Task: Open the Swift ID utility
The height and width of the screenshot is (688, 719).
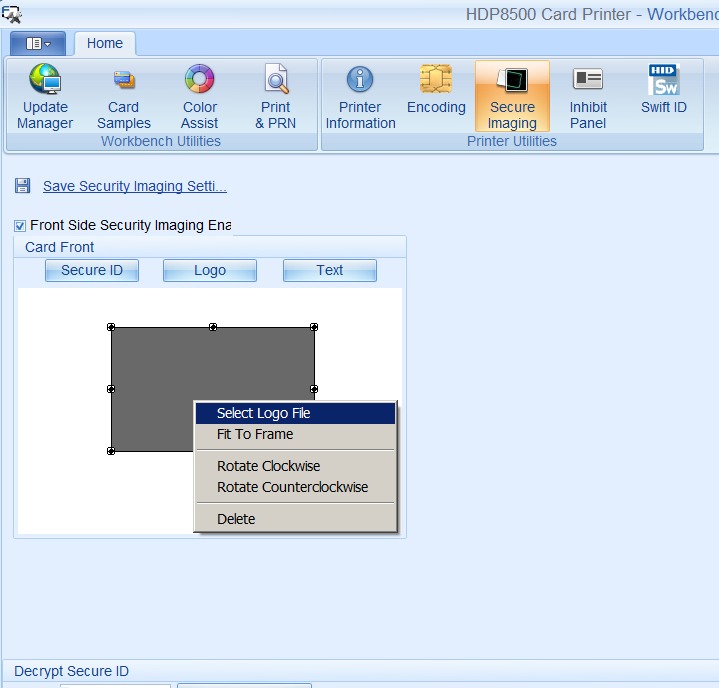Action: (x=664, y=92)
